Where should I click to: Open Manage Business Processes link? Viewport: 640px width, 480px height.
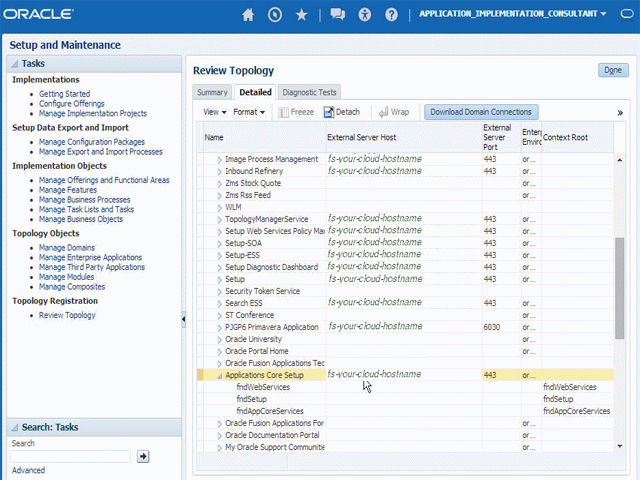tap(84, 200)
